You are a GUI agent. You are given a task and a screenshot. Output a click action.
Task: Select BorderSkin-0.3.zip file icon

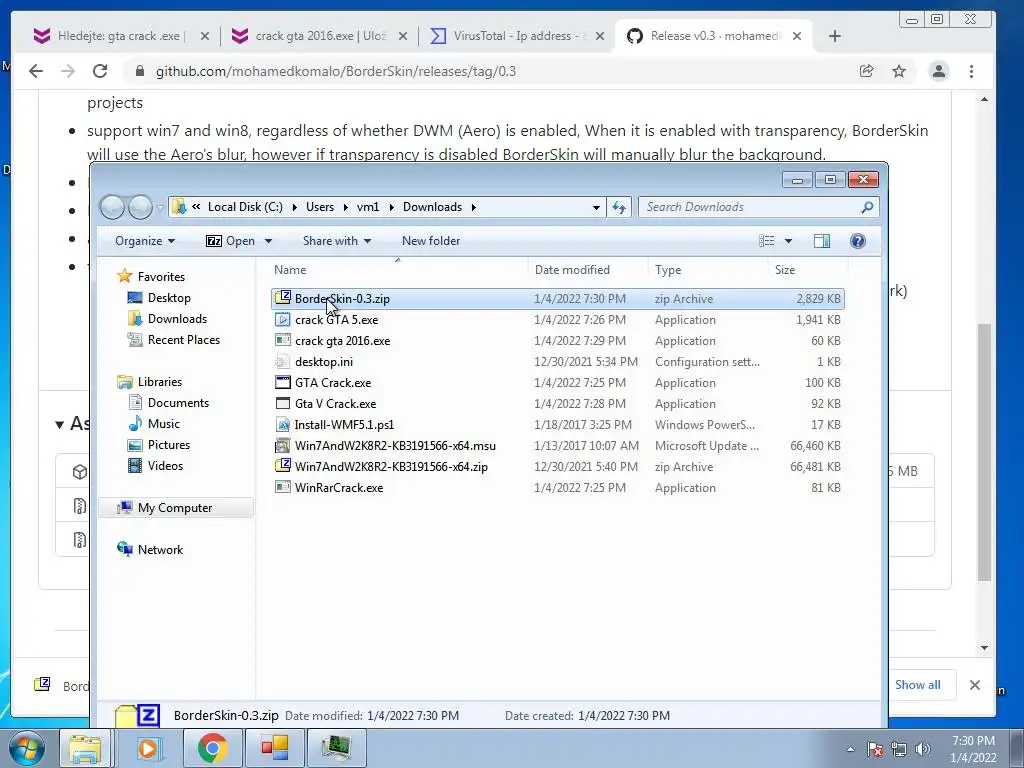tap(283, 298)
